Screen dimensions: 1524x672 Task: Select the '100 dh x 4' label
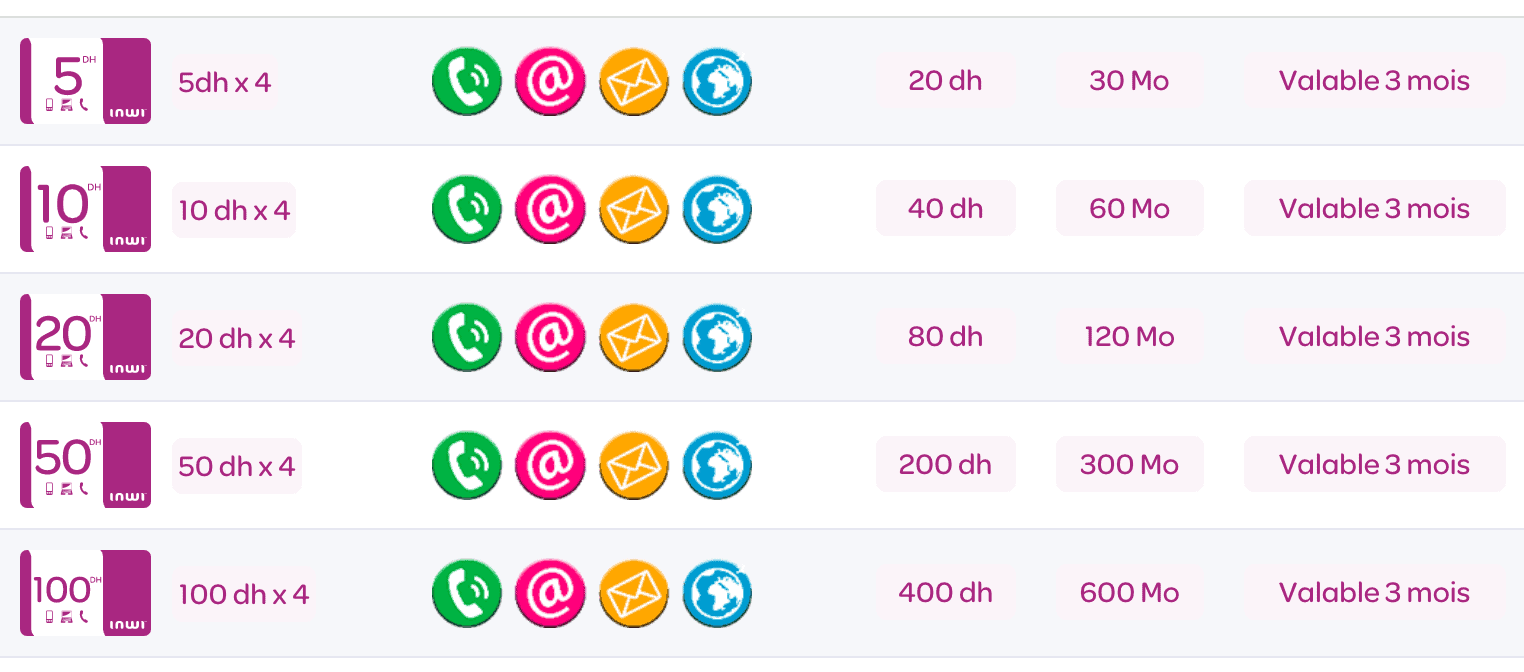pos(243,593)
